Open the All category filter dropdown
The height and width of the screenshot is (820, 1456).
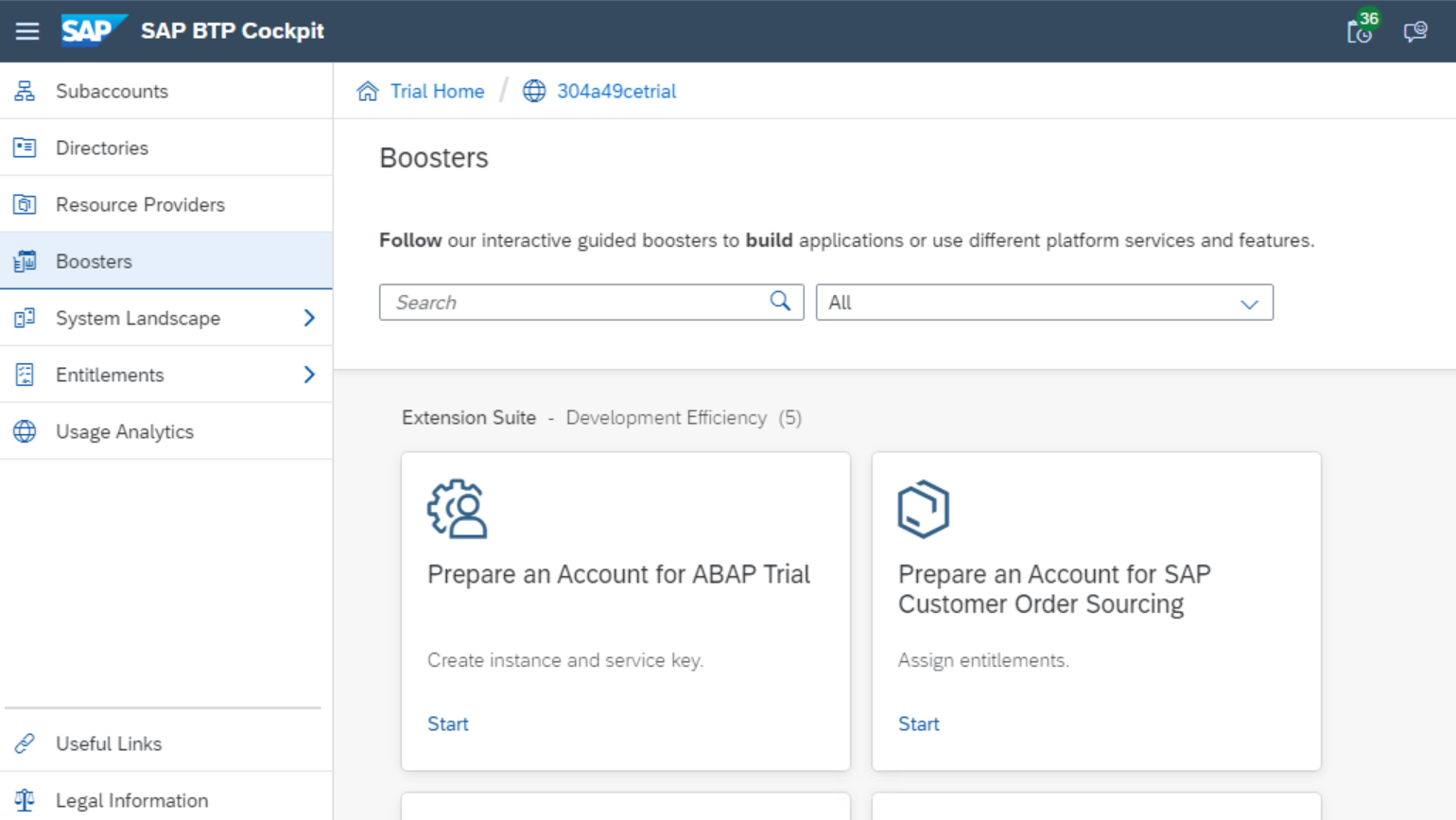[1044, 303]
